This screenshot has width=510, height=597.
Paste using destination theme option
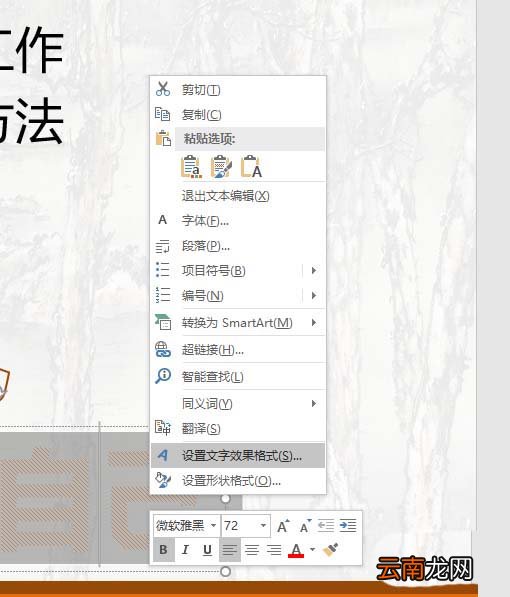pos(191,167)
